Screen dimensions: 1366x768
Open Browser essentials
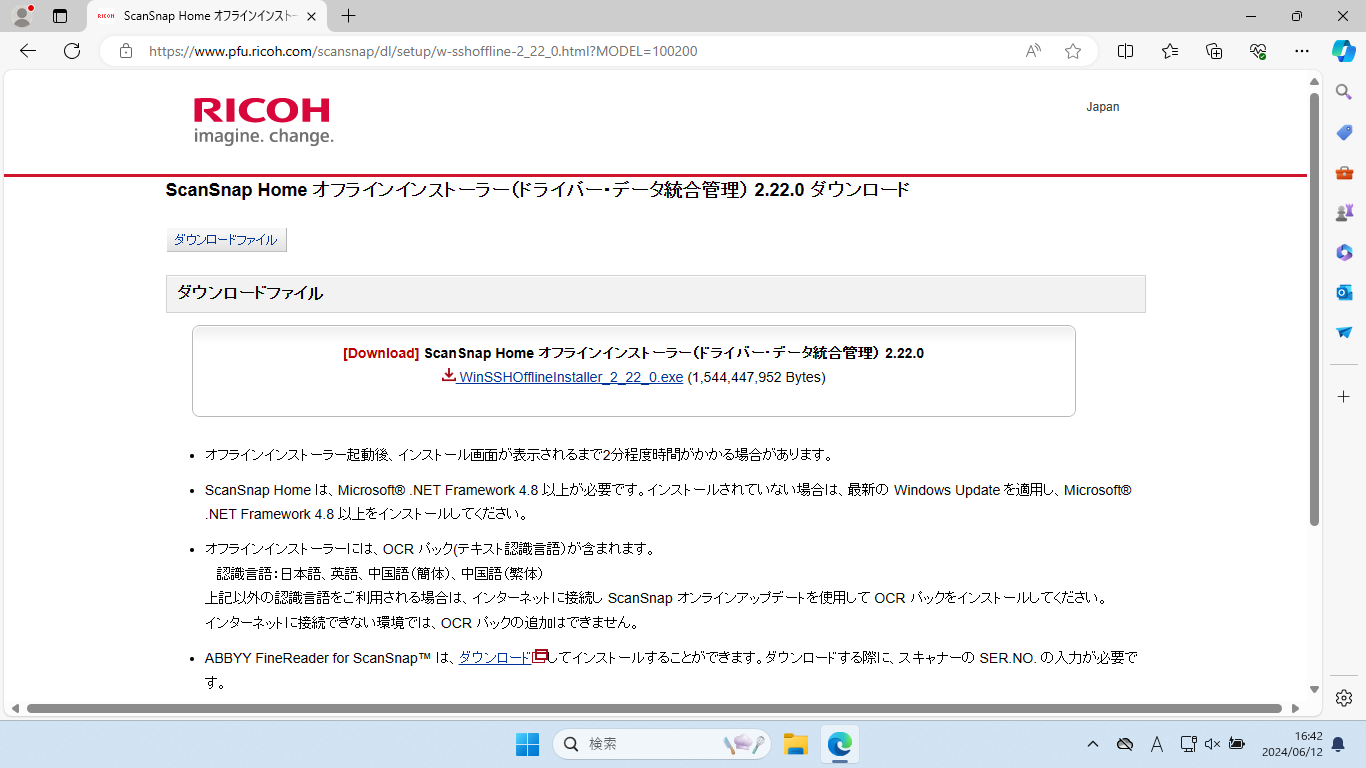(x=1258, y=51)
